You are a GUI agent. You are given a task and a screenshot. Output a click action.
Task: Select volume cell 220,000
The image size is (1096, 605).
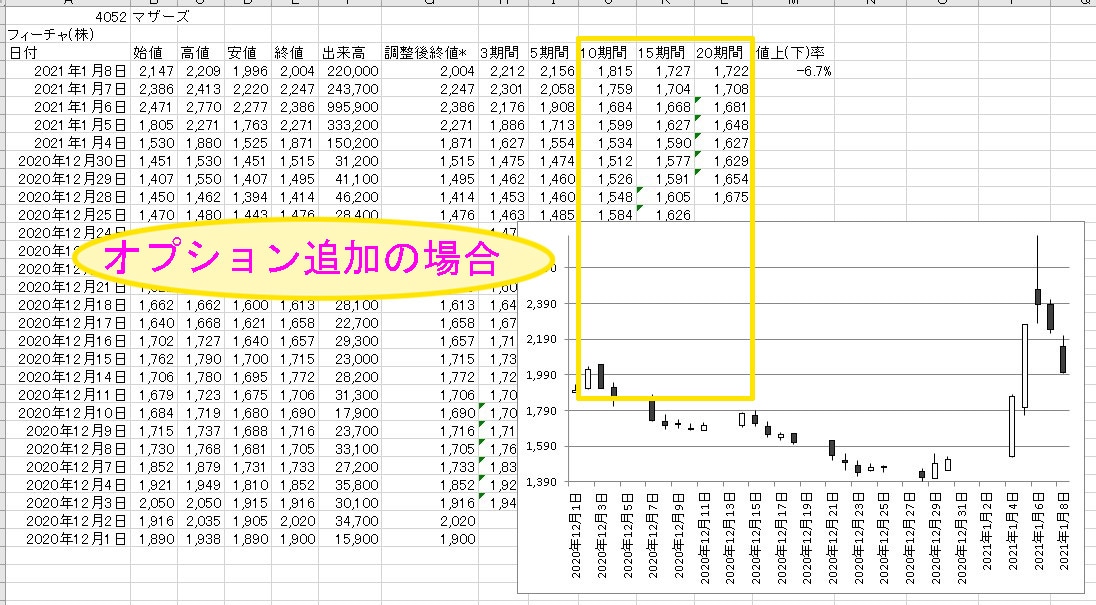pos(349,71)
